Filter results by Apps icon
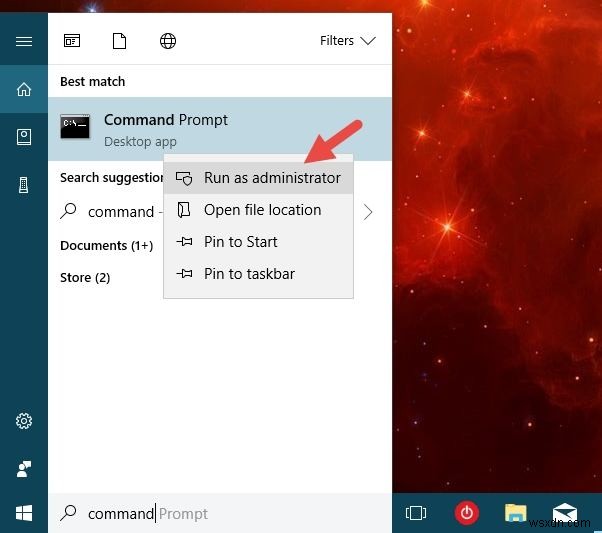Viewport: 602px width, 533px height. (72, 41)
